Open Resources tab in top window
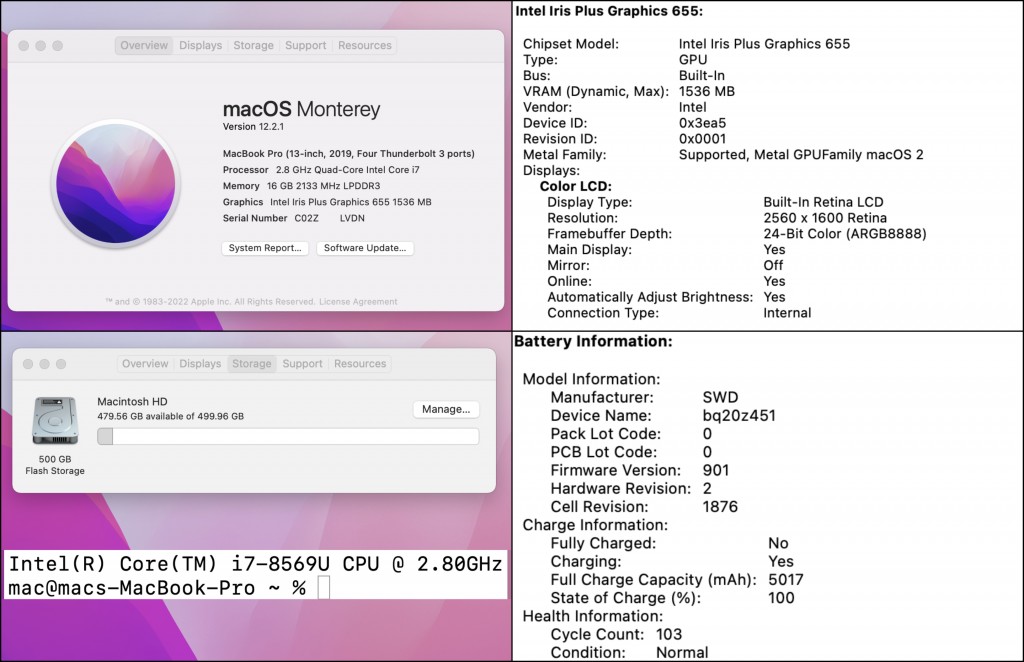1024x662 pixels. click(364, 45)
